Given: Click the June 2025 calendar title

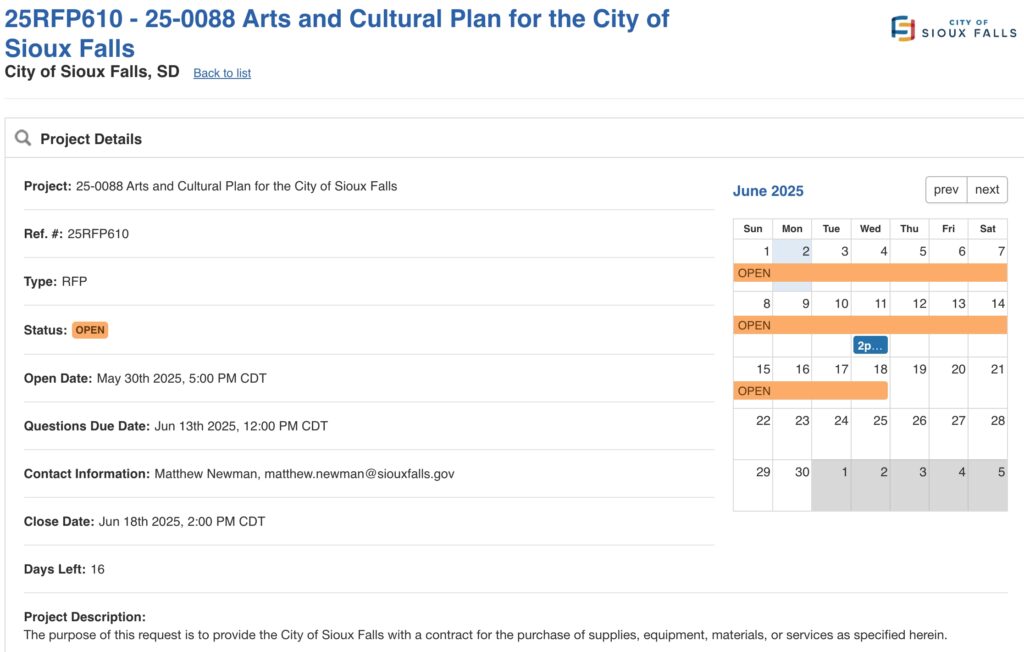Looking at the screenshot, I should [768, 191].
